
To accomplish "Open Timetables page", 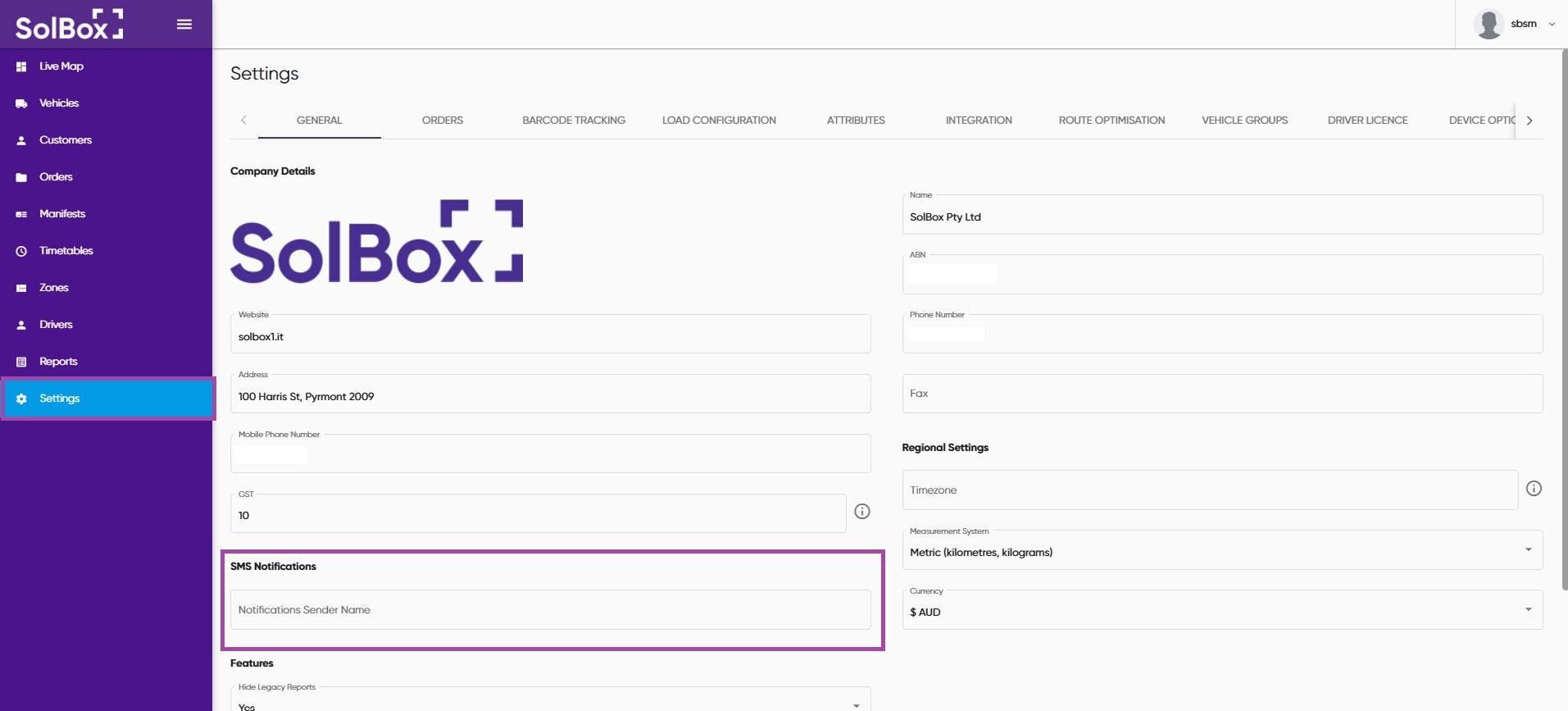I will (107, 251).
